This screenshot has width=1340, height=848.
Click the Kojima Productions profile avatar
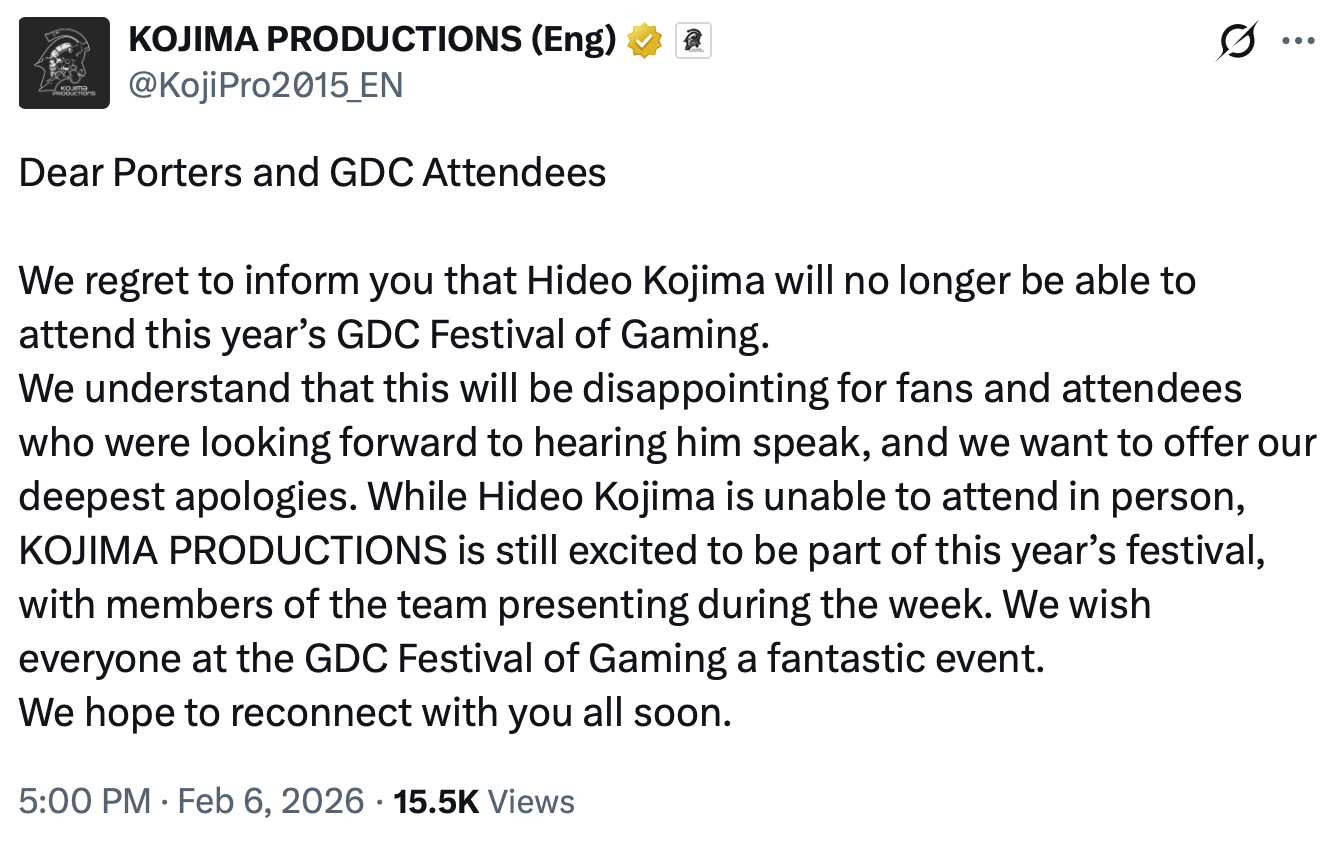(64, 64)
